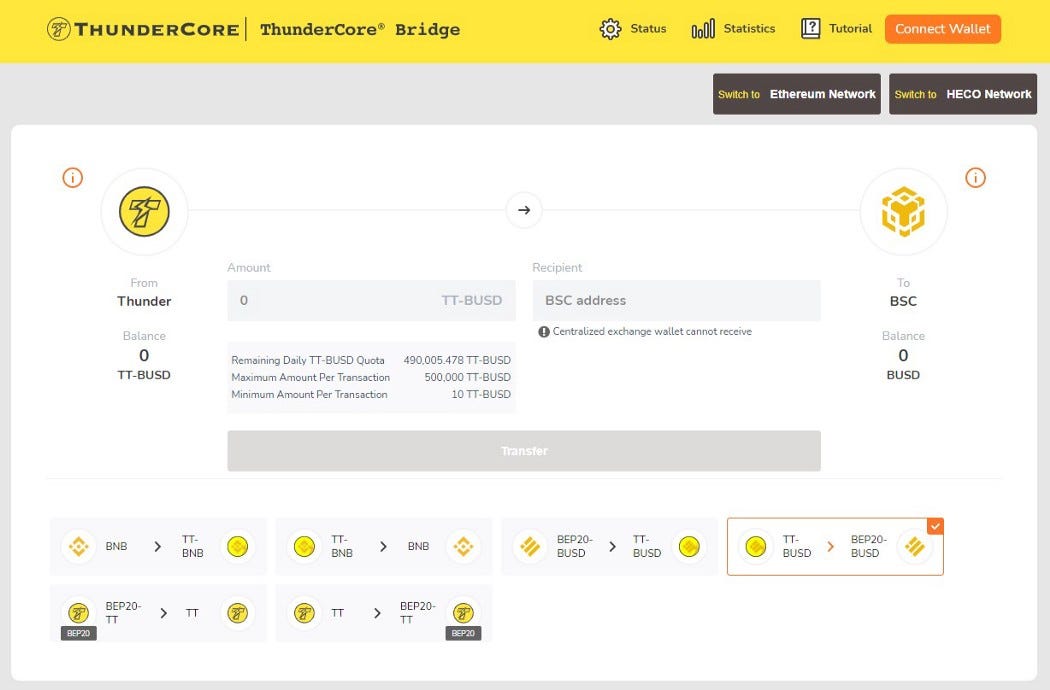Open the Tutorial link text
The height and width of the screenshot is (690, 1050).
pyautogui.click(x=850, y=29)
